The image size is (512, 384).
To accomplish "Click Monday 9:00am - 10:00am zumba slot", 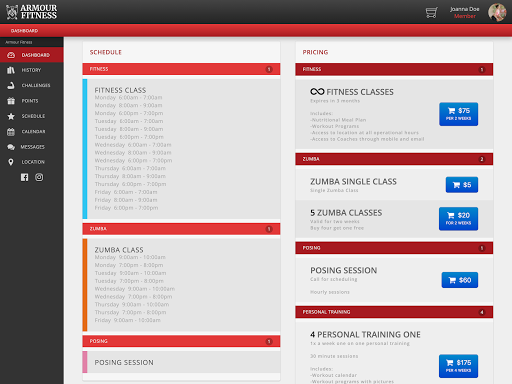I will tap(130, 257).
